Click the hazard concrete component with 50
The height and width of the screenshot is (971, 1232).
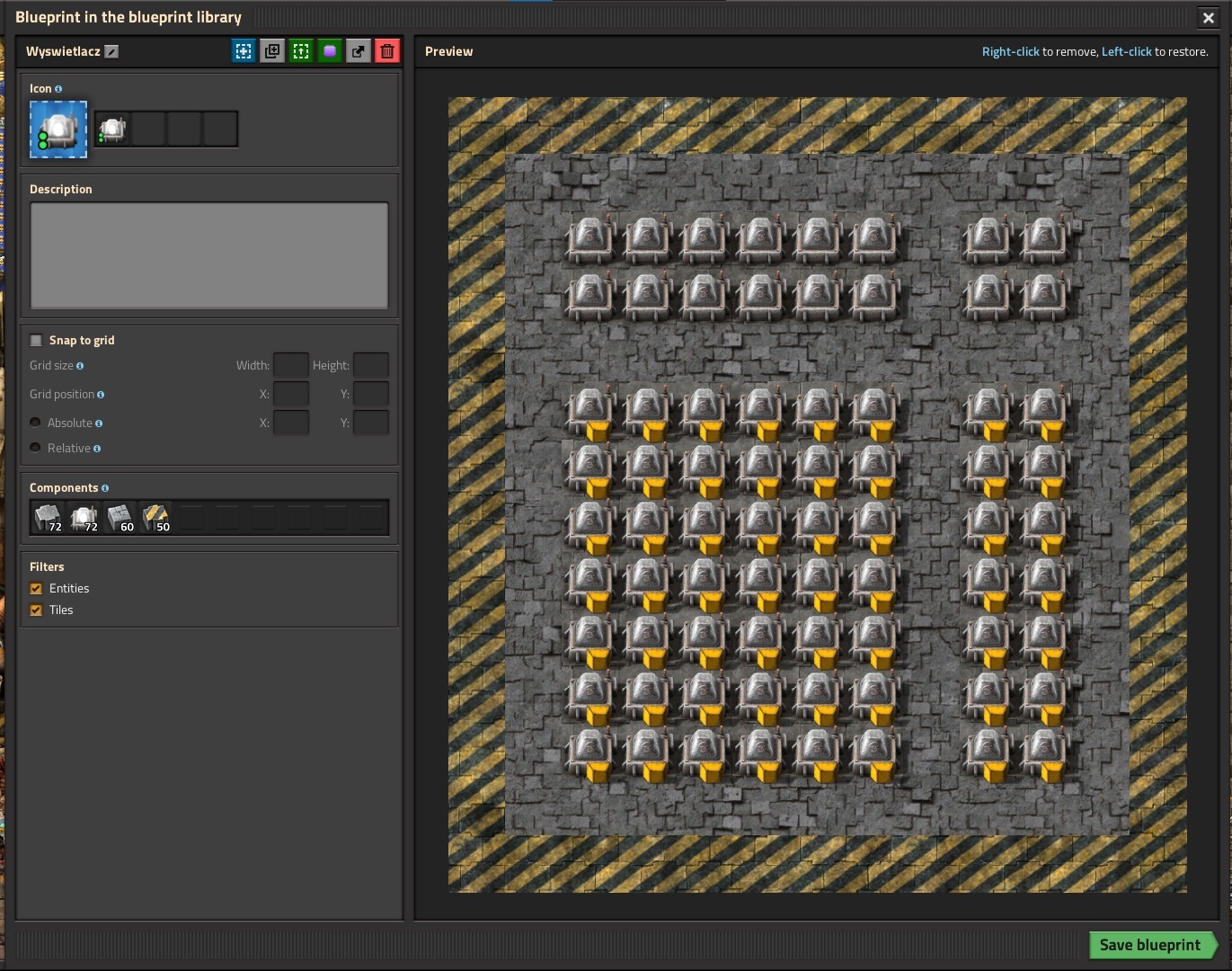tap(156, 518)
